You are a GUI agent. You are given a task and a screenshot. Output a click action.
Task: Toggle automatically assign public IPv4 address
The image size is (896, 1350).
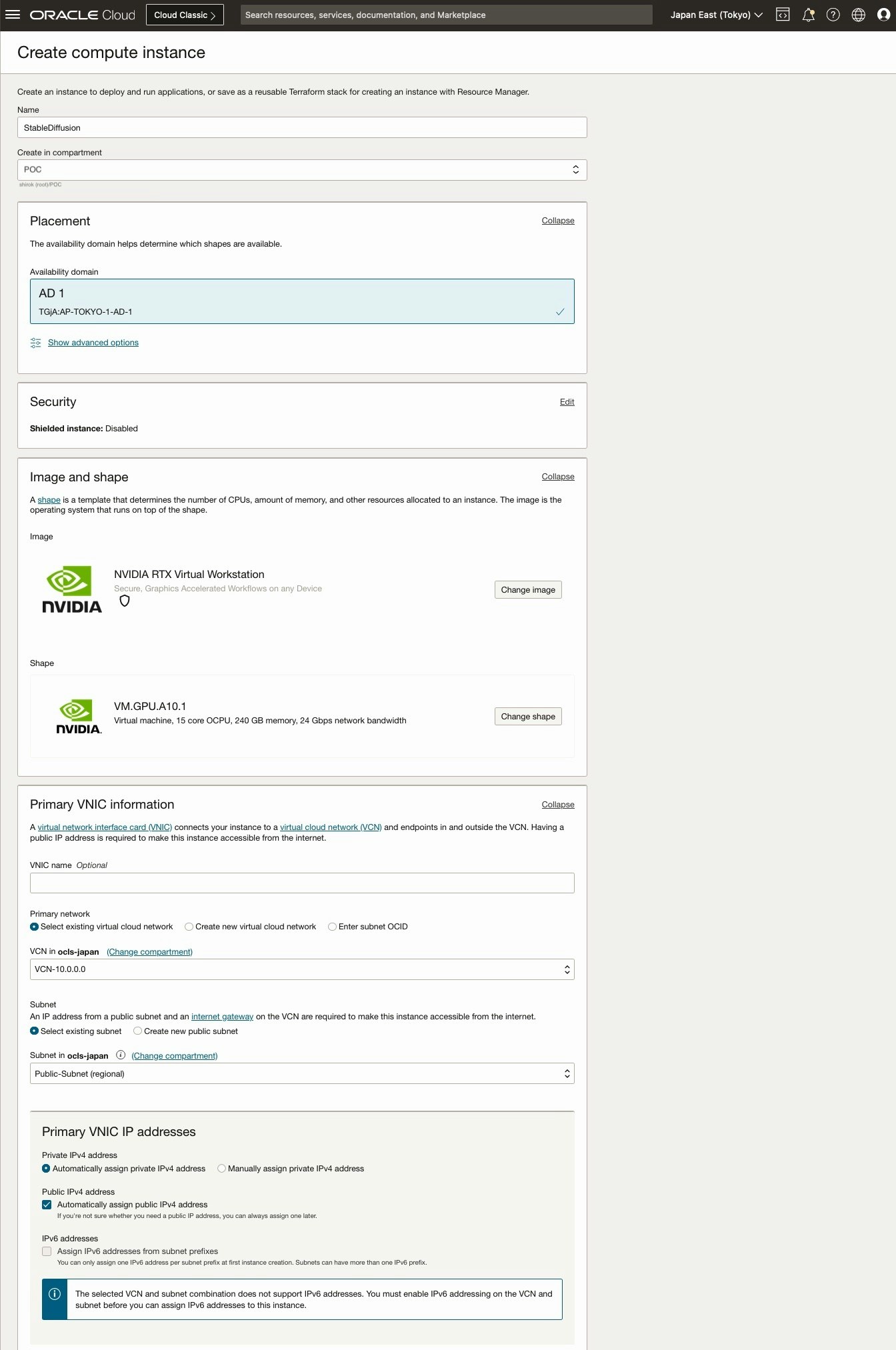pyautogui.click(x=47, y=1205)
